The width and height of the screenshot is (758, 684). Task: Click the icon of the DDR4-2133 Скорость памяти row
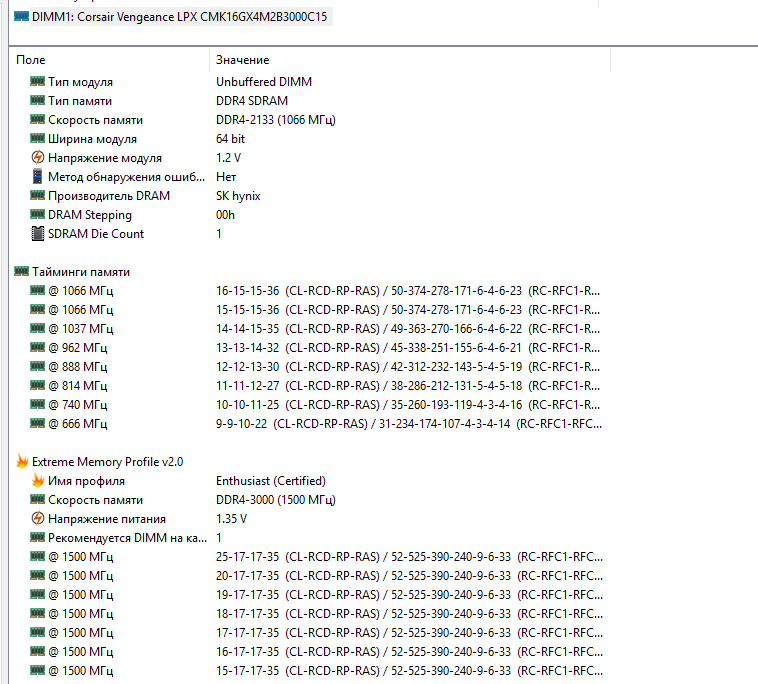click(37, 119)
